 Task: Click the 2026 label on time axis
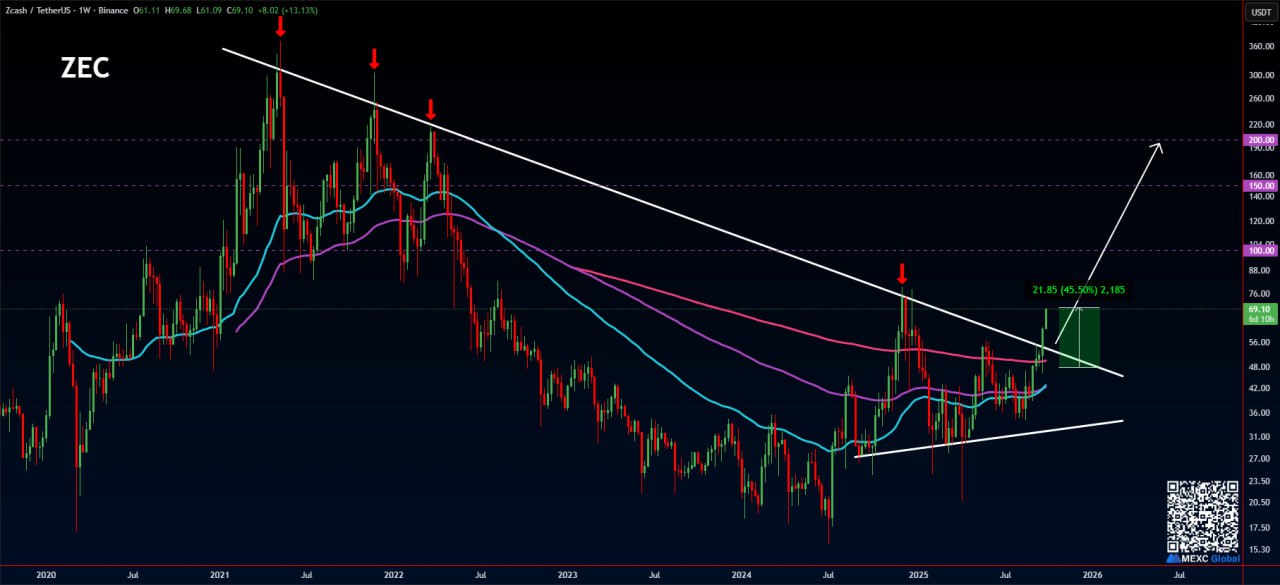[x=1092, y=575]
